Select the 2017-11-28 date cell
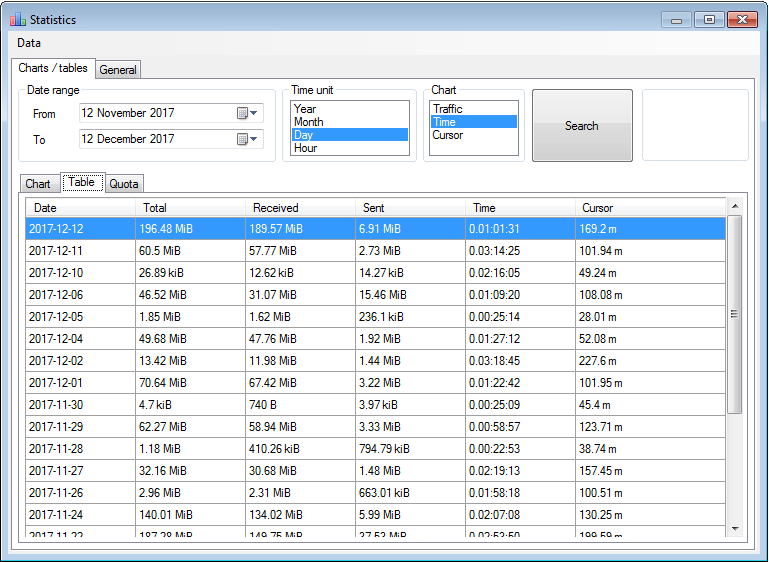This screenshot has width=769, height=562. (x=80, y=449)
